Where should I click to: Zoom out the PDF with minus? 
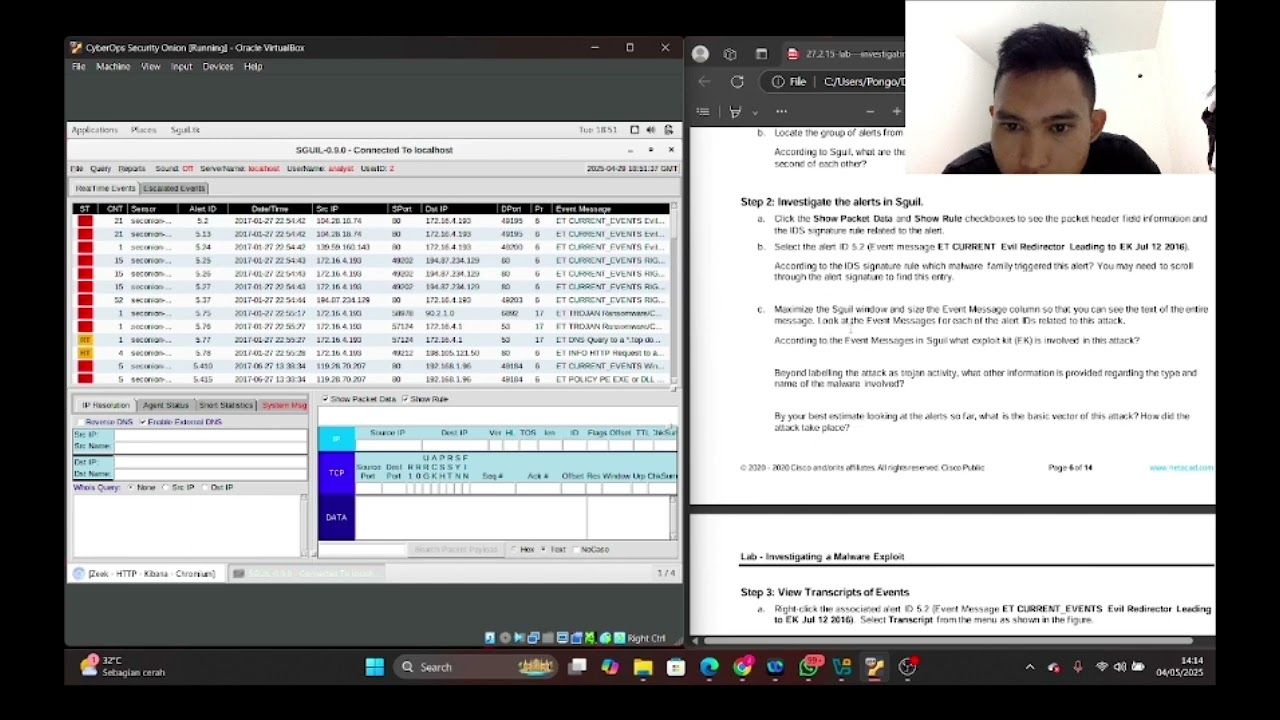coord(870,112)
